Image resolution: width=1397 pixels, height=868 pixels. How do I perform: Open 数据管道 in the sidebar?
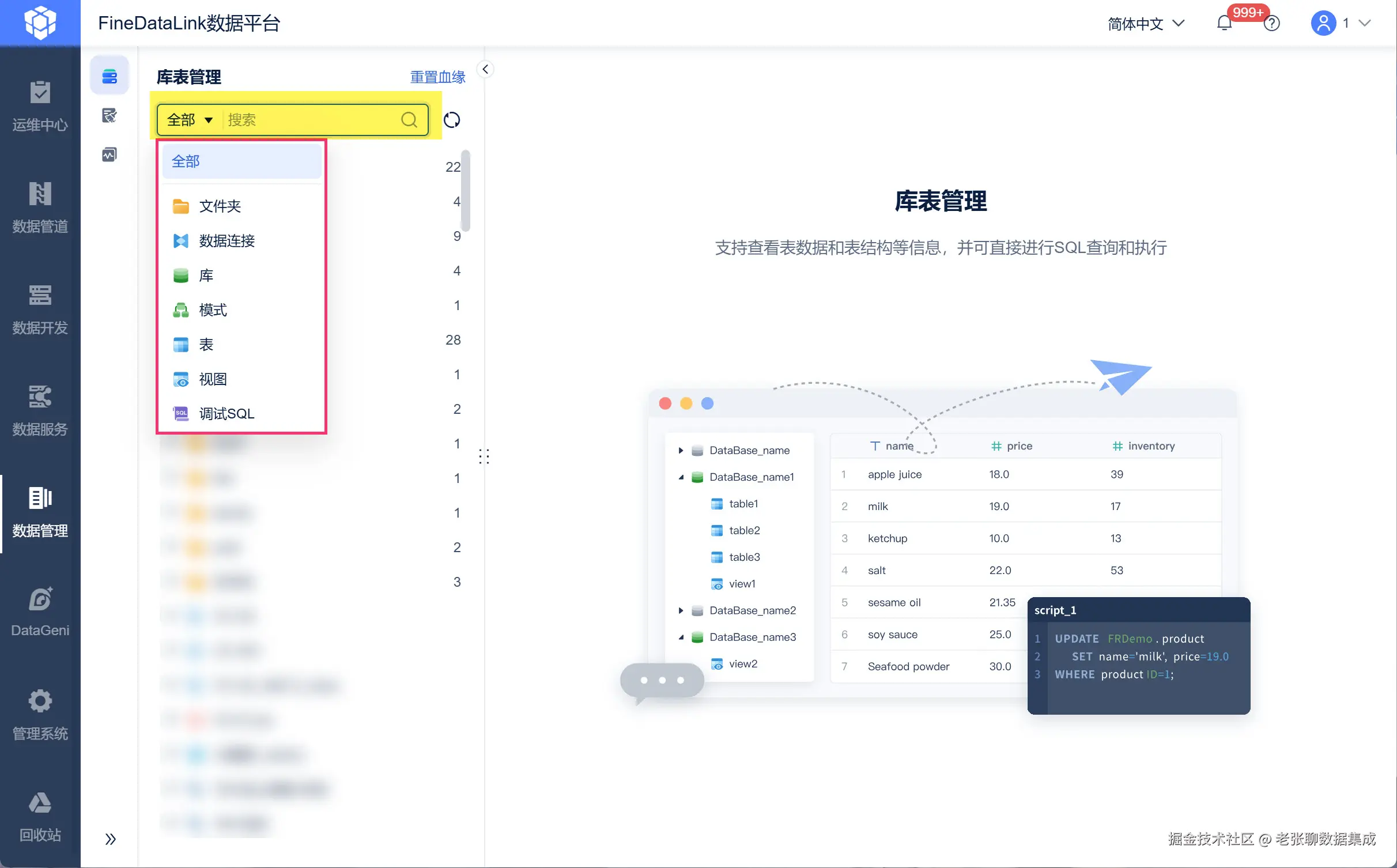[x=40, y=207]
